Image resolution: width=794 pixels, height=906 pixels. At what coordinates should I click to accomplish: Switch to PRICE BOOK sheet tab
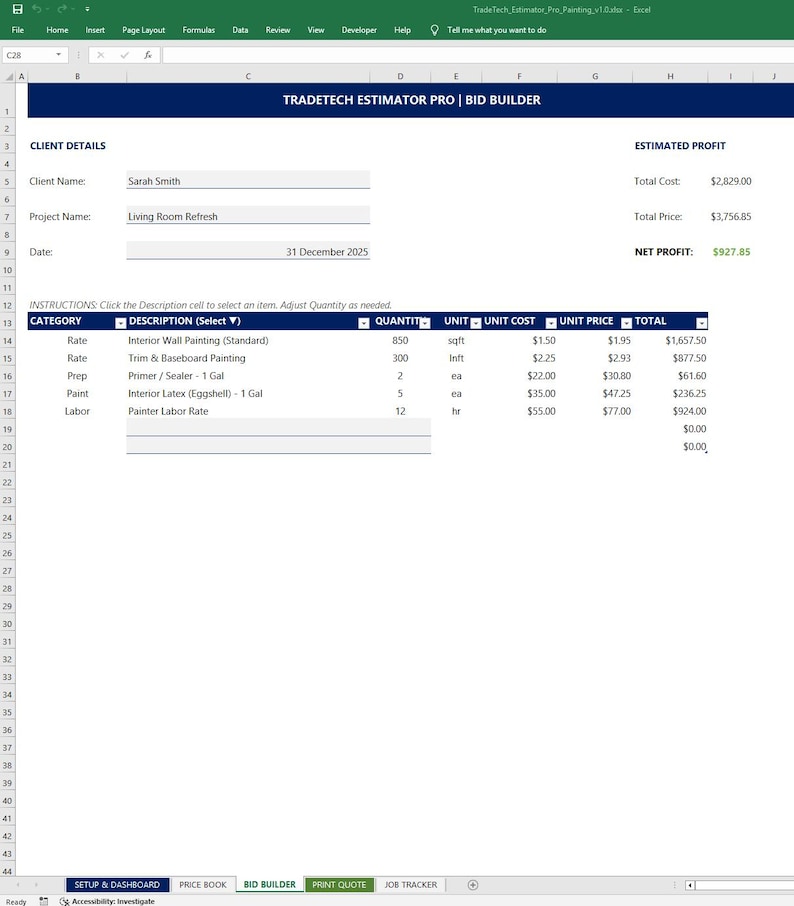coord(203,885)
